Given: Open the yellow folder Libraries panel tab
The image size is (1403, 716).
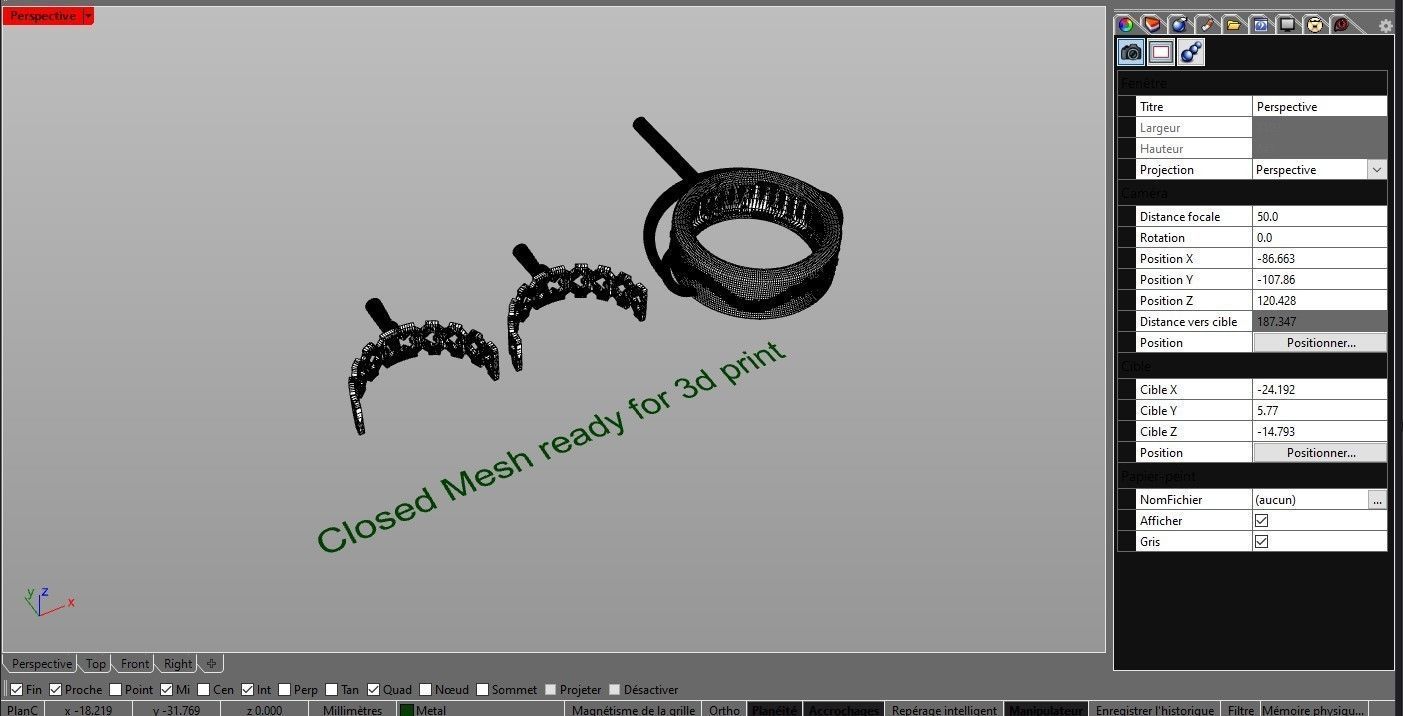Looking at the screenshot, I should [x=1233, y=24].
